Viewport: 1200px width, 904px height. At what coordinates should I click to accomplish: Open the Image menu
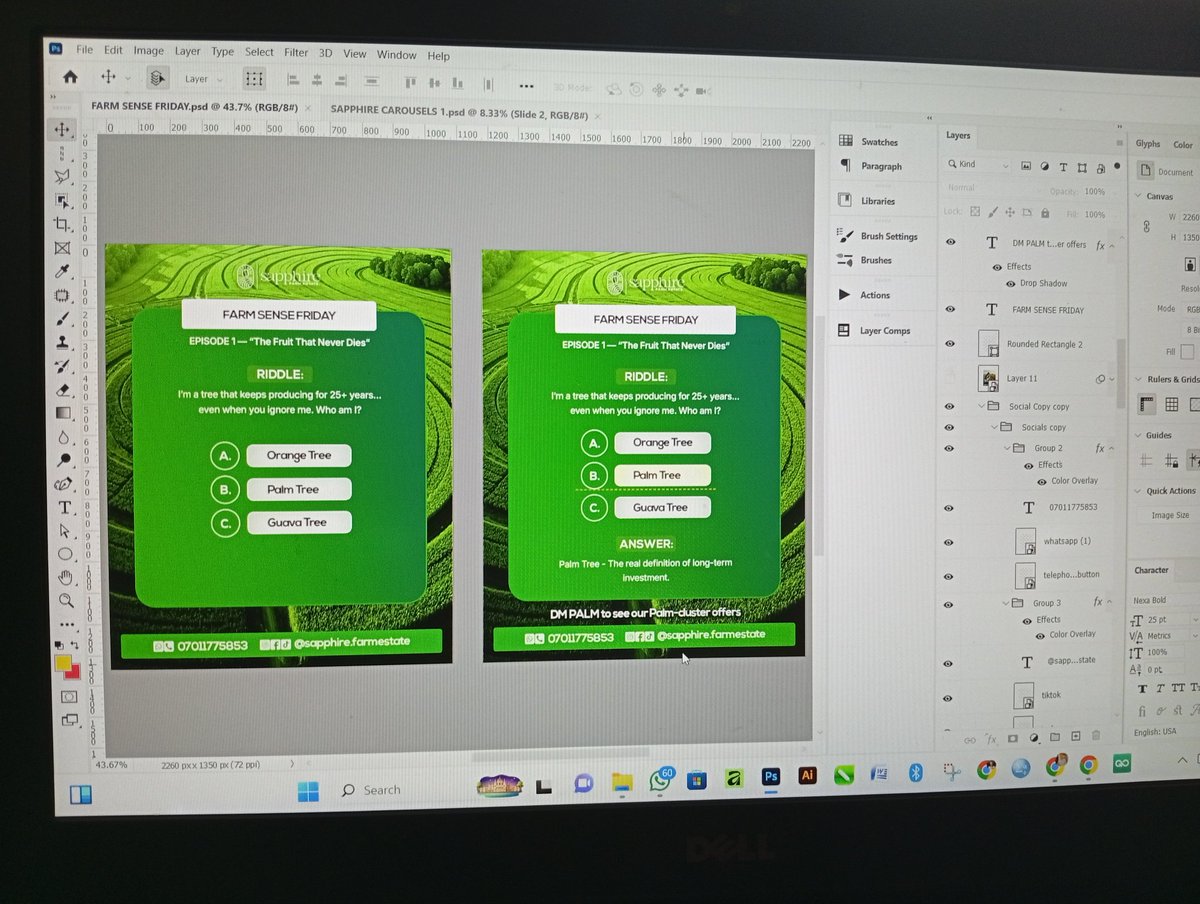tap(148, 51)
